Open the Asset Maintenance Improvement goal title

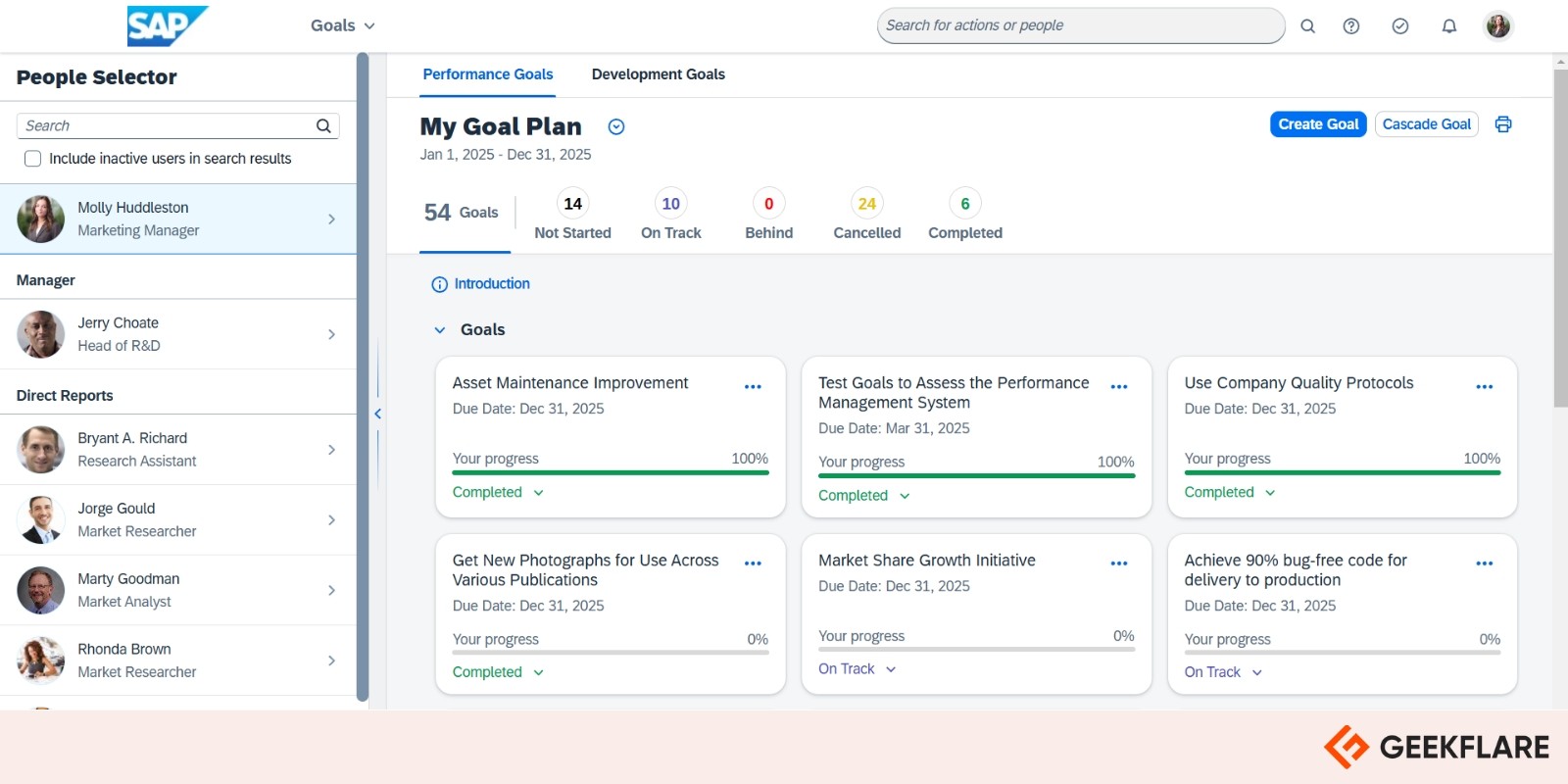pos(570,383)
